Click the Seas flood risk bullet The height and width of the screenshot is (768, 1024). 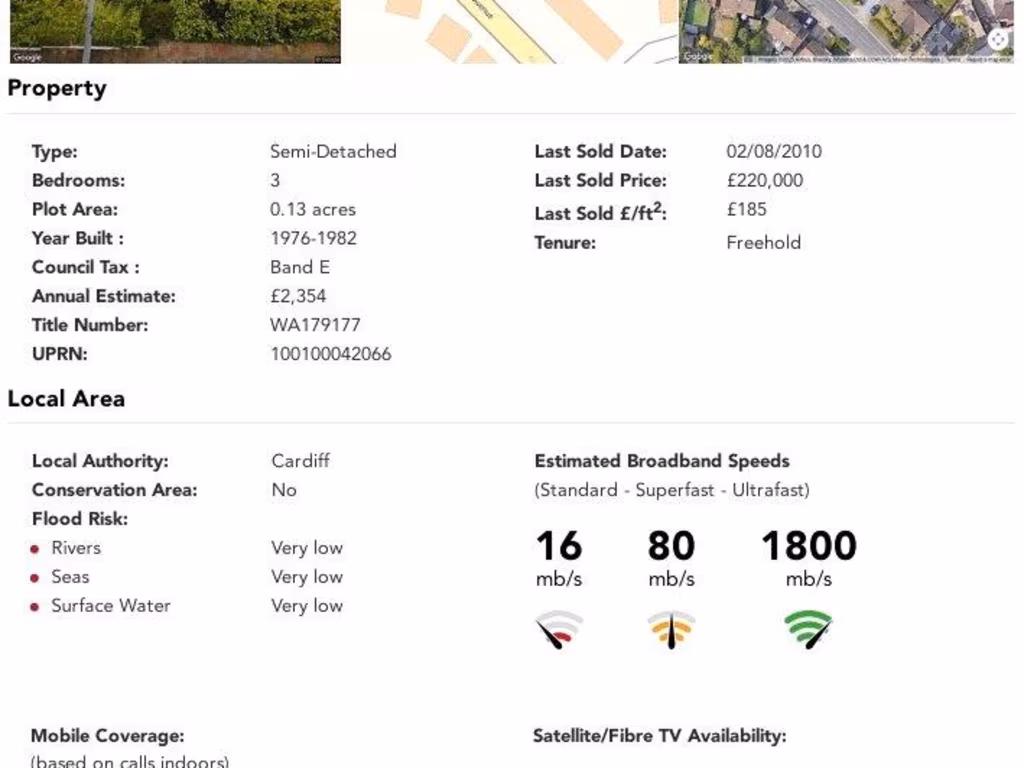(x=35, y=578)
